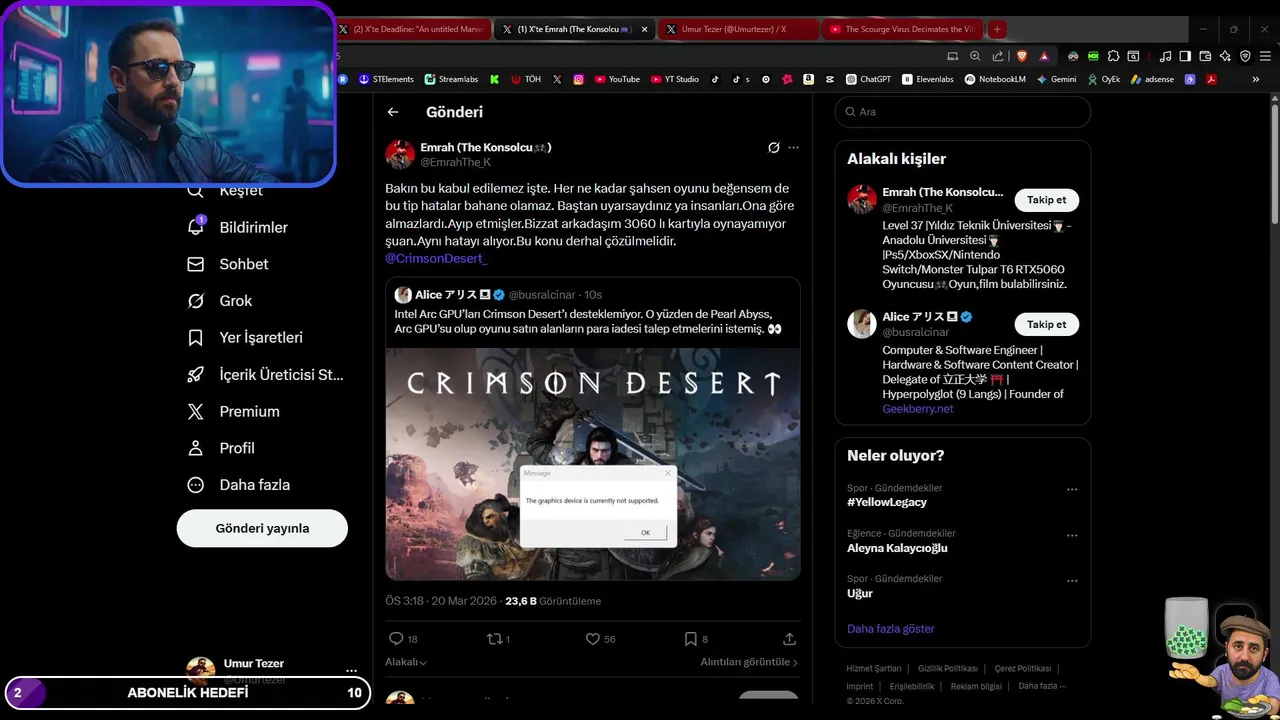This screenshot has width=1280, height=720.
Task: Bookmark the post showing 8 bookmarks
Action: pos(690,638)
